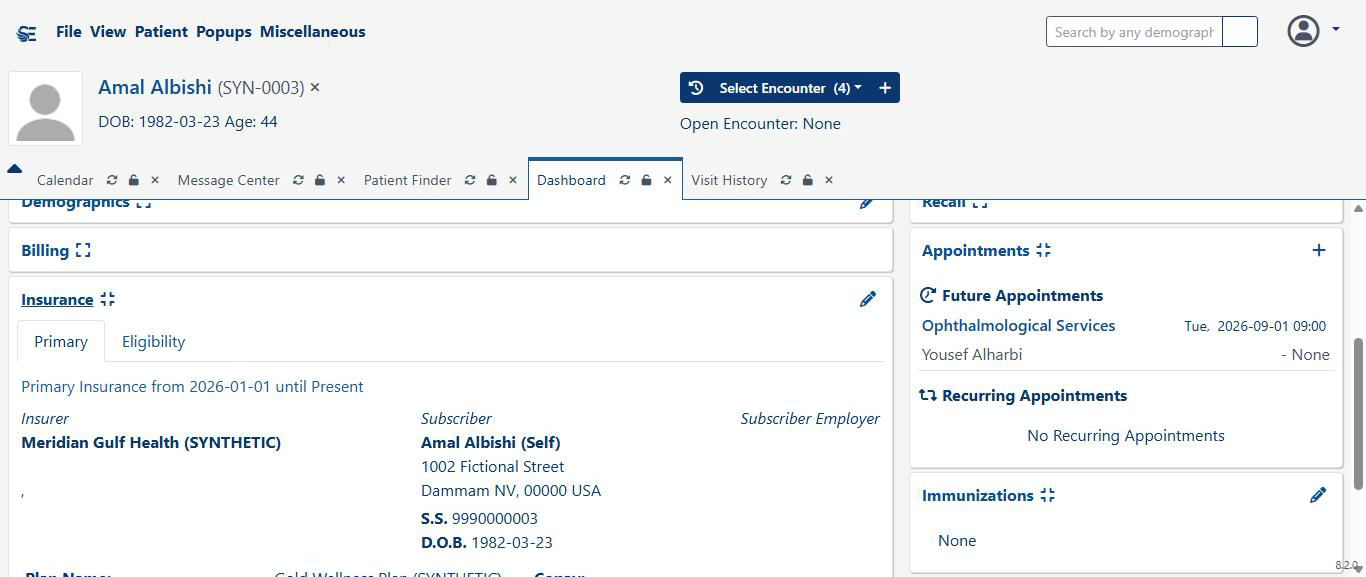Select the Eligibility tab
The height and width of the screenshot is (577, 1366).
[153, 341]
